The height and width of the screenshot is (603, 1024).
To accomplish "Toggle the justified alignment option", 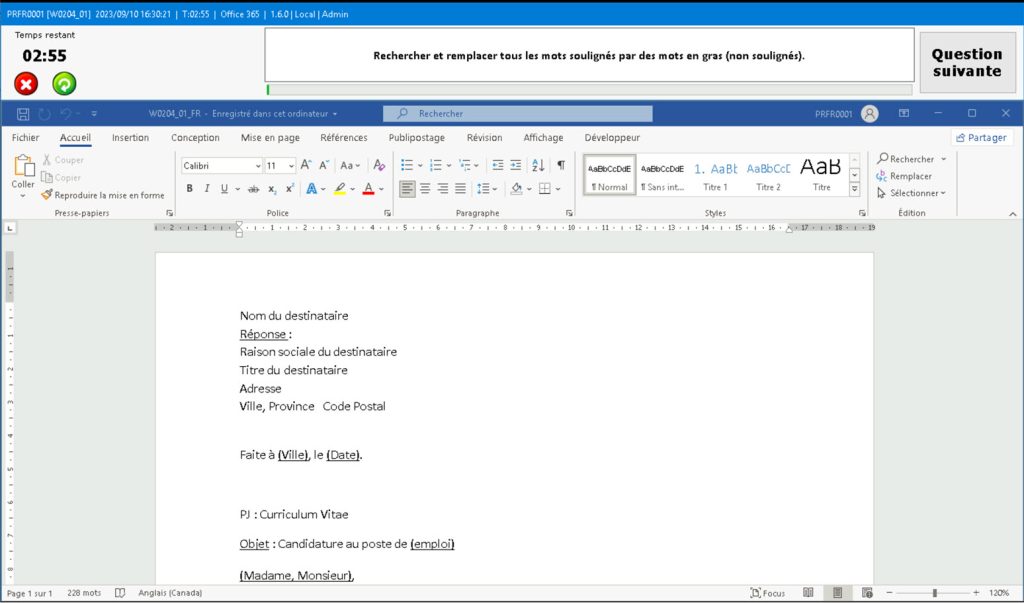I will click(x=459, y=188).
